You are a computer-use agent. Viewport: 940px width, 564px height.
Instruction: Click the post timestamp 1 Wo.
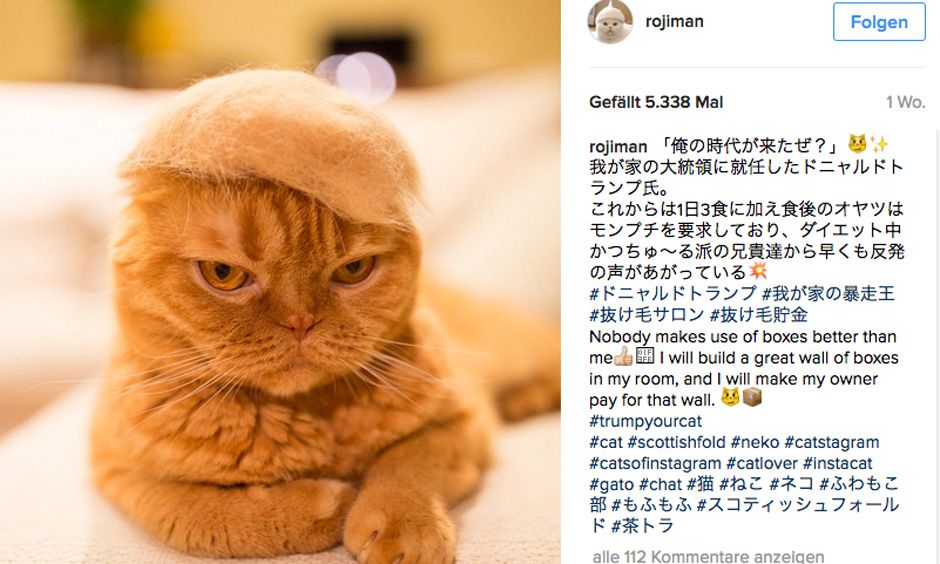tap(904, 102)
